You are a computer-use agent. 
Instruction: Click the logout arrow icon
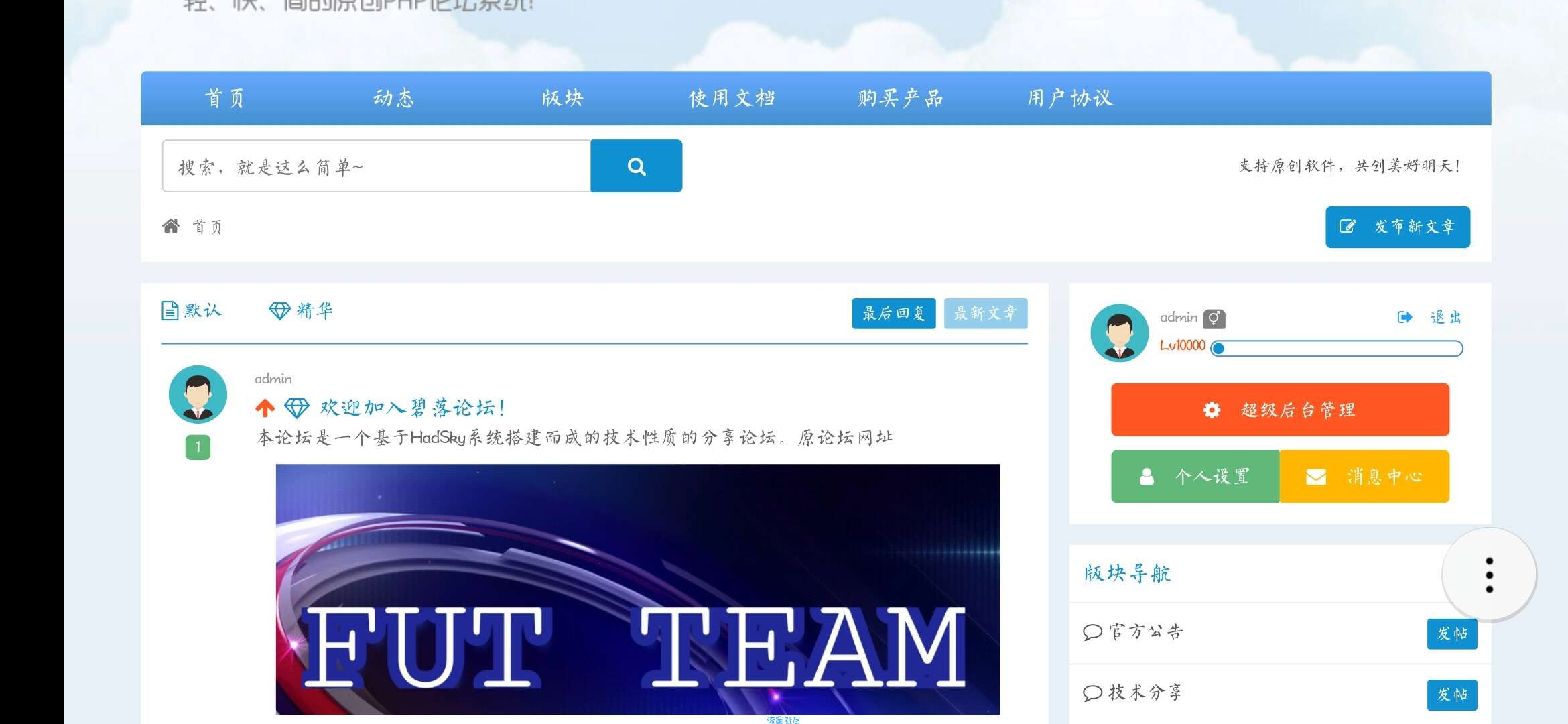pos(1405,317)
